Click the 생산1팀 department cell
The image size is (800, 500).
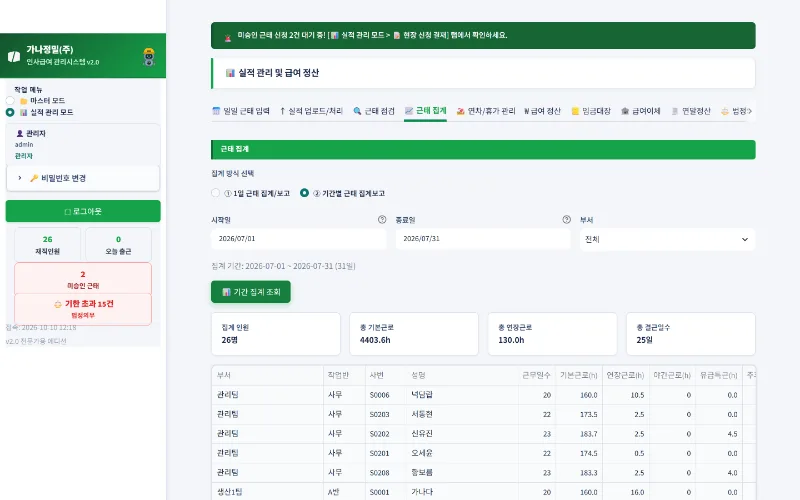[x=267, y=492]
